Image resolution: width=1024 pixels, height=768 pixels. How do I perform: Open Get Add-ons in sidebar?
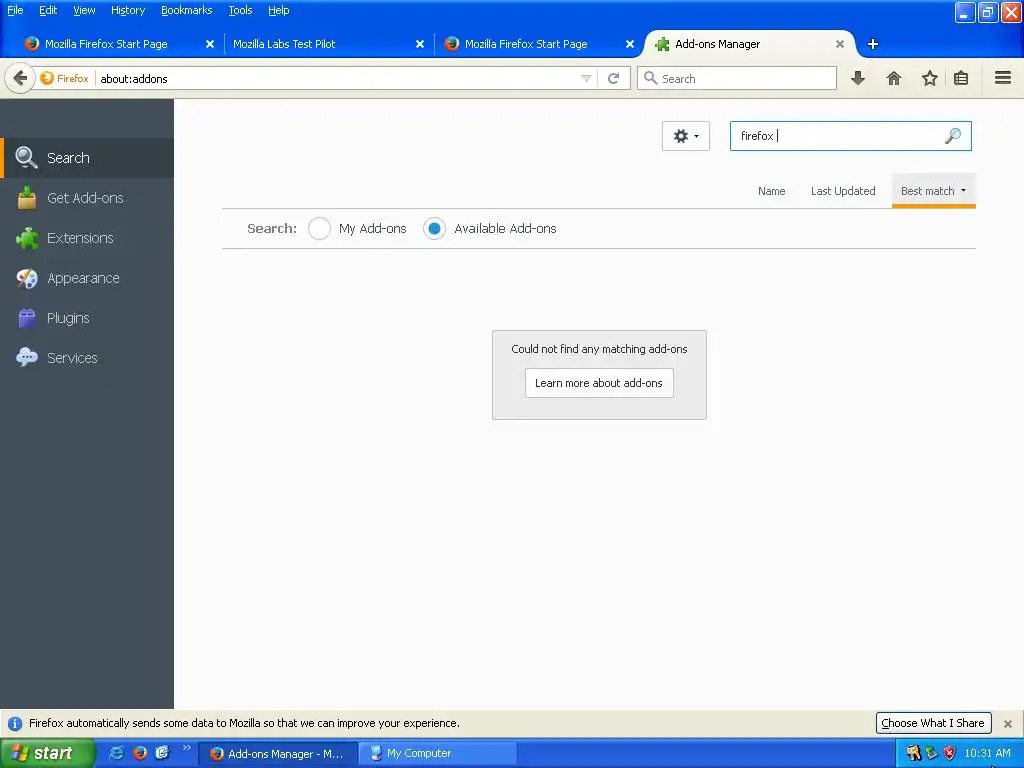tap(88, 198)
